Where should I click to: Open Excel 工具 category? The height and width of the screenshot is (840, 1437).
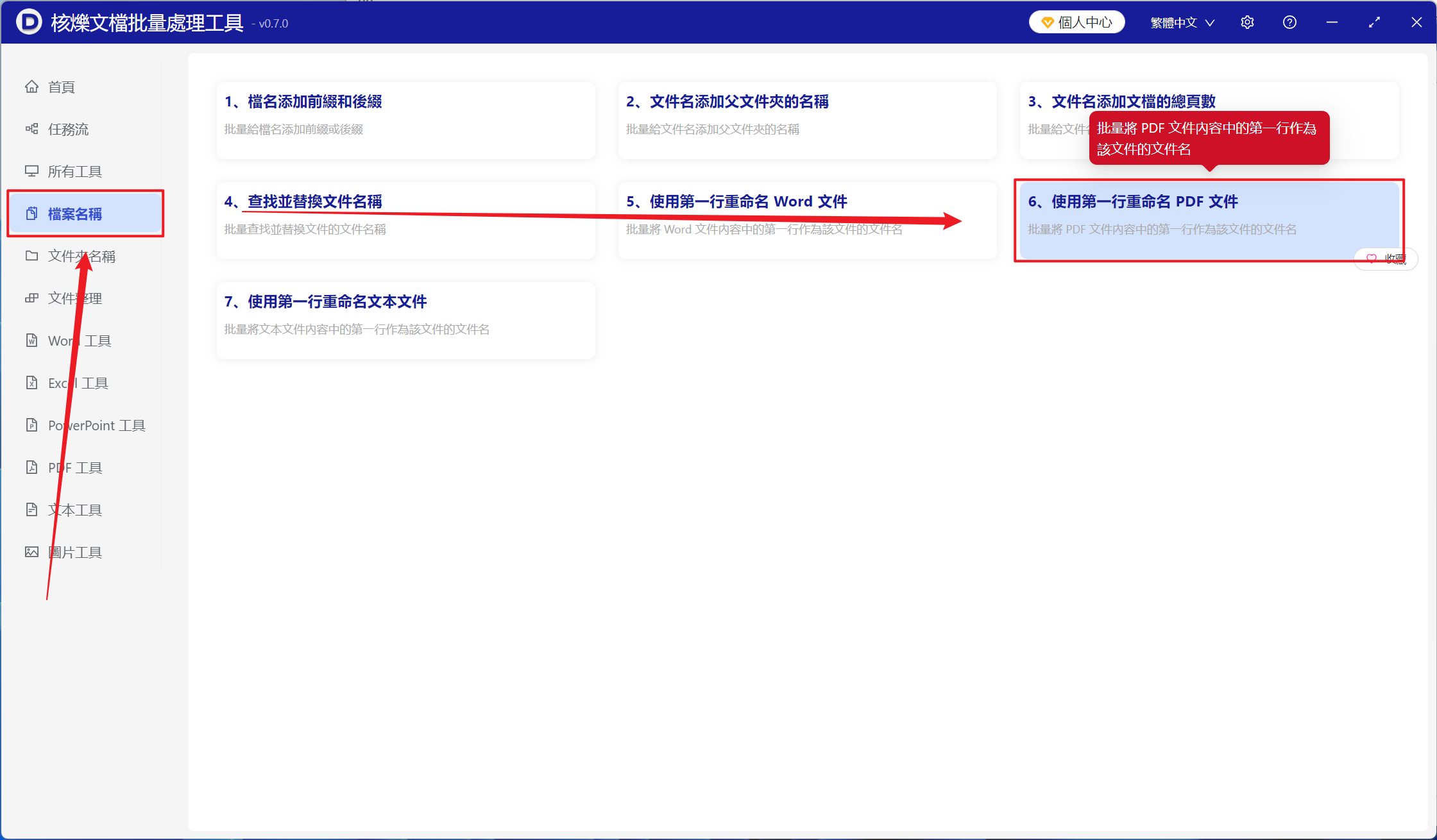(x=85, y=383)
